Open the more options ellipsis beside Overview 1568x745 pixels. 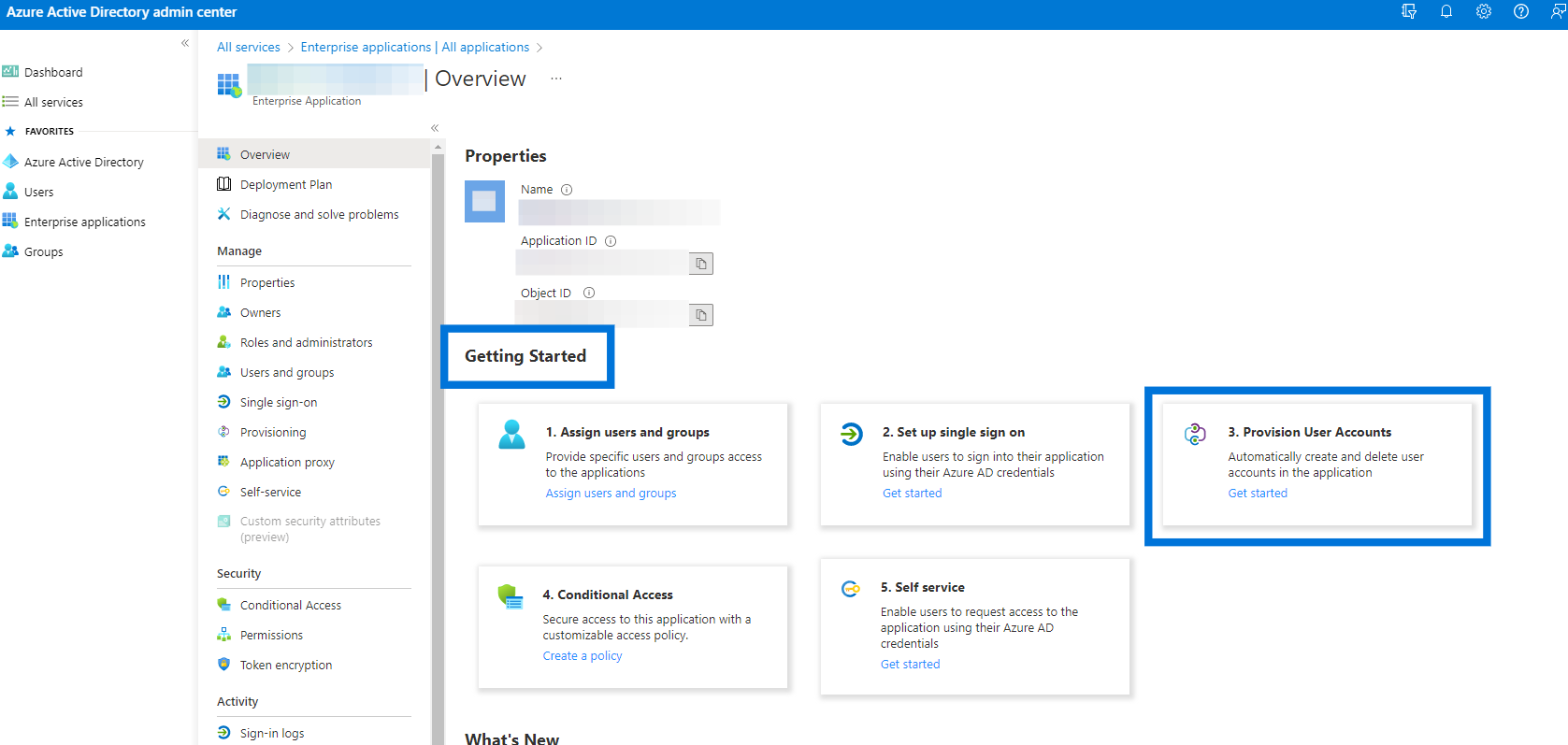coord(556,79)
